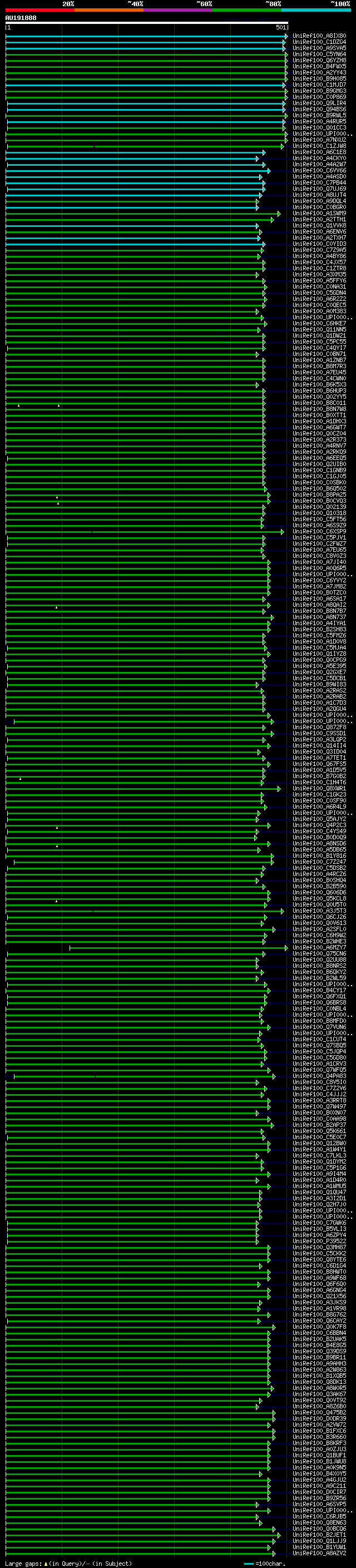Click hit label UniRef100_Q0BCQ6

coord(319,1529)
